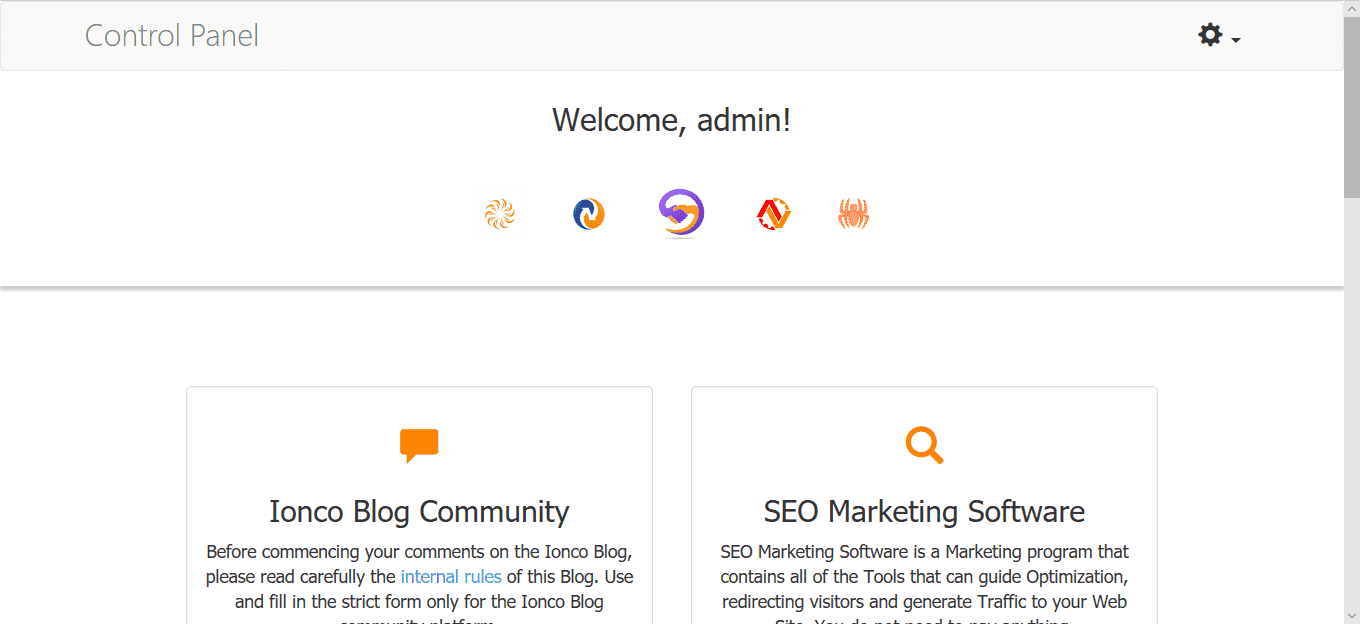Viewport: 1360px width, 624px height.
Task: Select the red AV diamond logo
Action: point(774,213)
